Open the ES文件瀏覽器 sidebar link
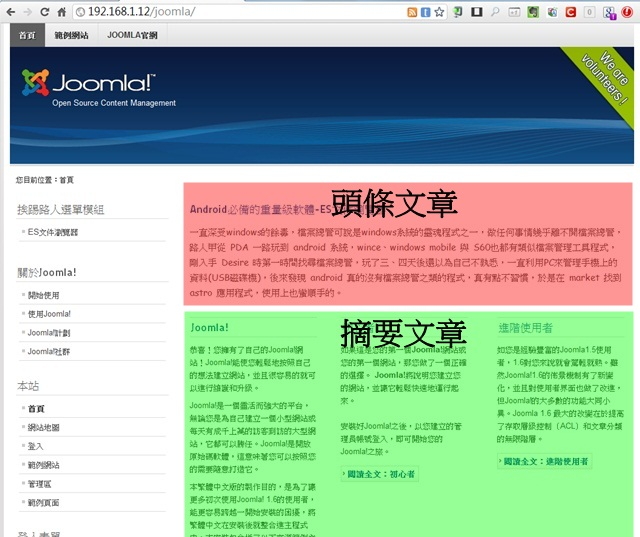The image size is (640, 537). coord(53,232)
